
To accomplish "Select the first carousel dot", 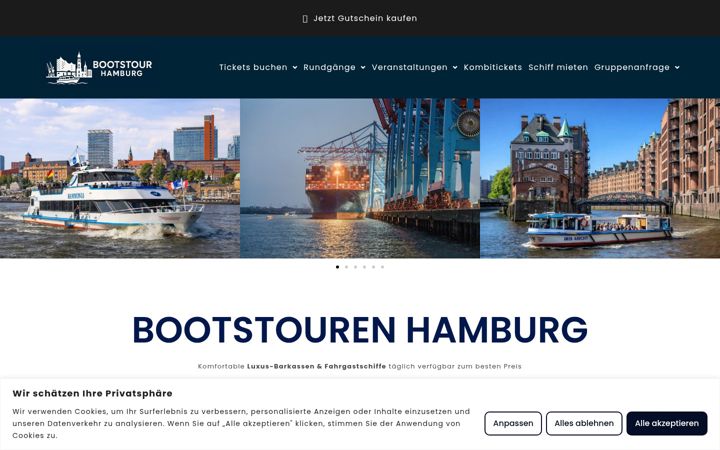I will tap(338, 267).
